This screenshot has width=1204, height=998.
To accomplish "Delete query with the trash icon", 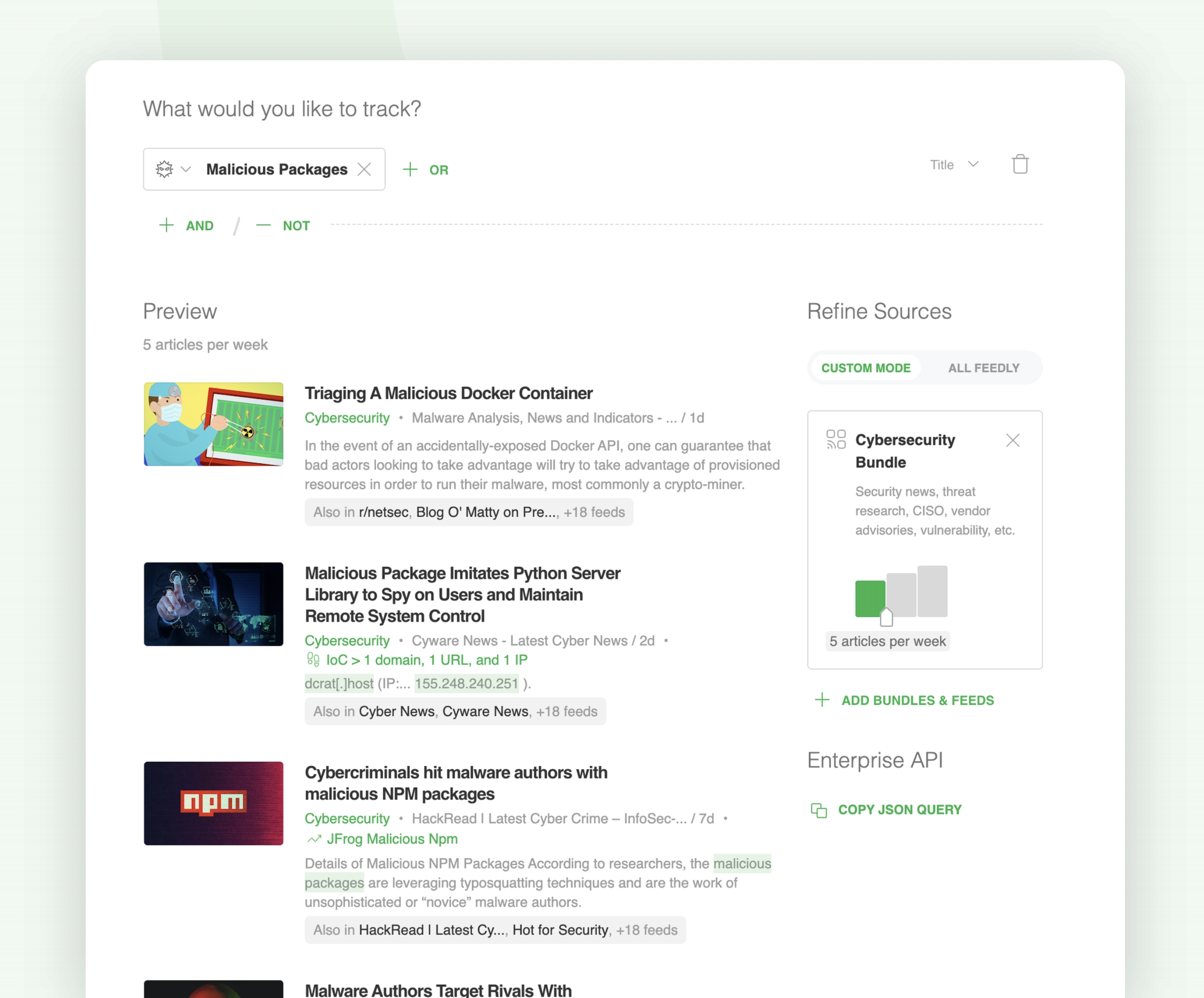I will [x=1020, y=165].
